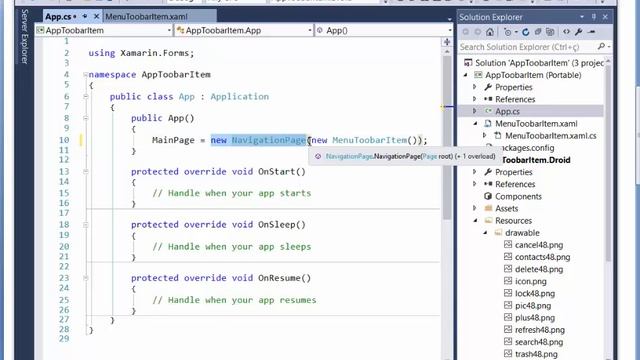640x360 pixels.
Task: Collapse the OnResume() method block
Action: click(85, 278)
